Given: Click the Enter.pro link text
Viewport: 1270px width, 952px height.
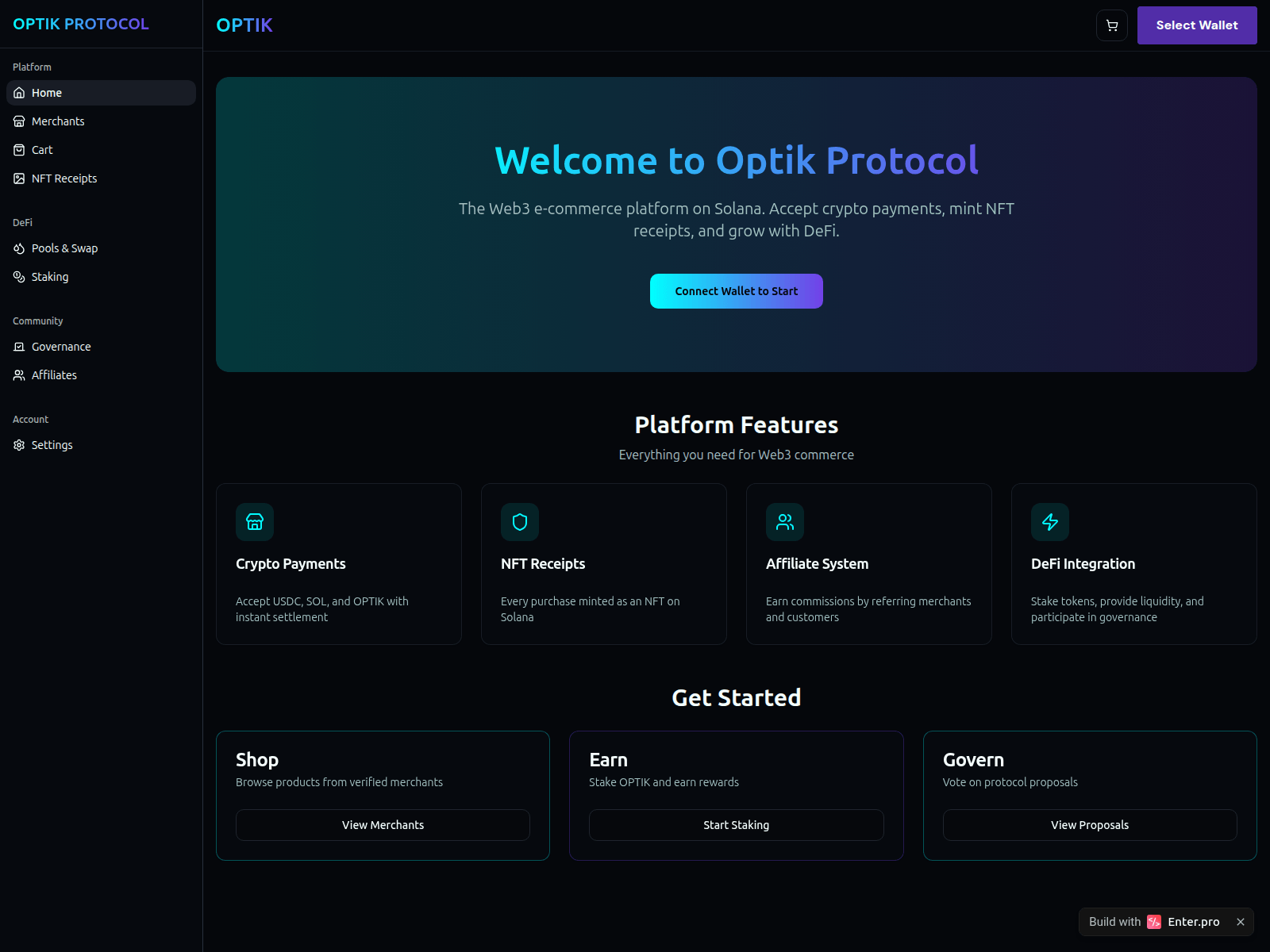Looking at the screenshot, I should (x=1194, y=922).
